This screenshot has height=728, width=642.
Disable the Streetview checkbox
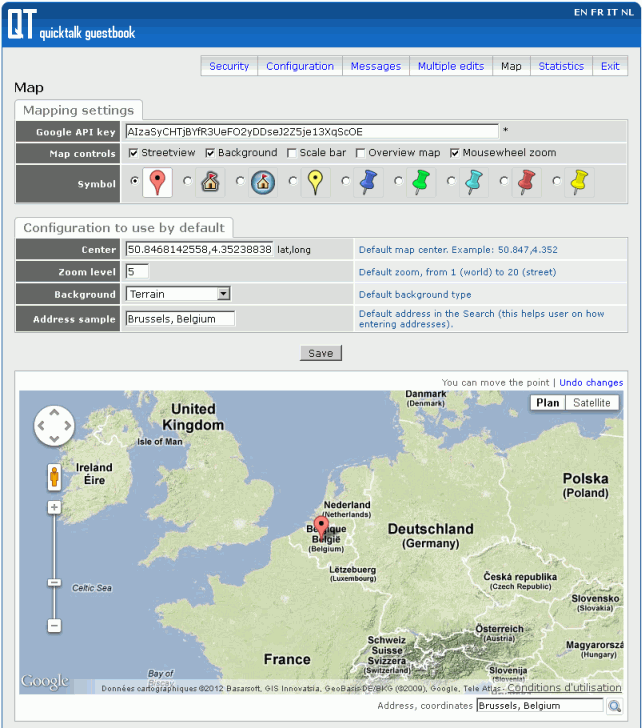[134, 153]
